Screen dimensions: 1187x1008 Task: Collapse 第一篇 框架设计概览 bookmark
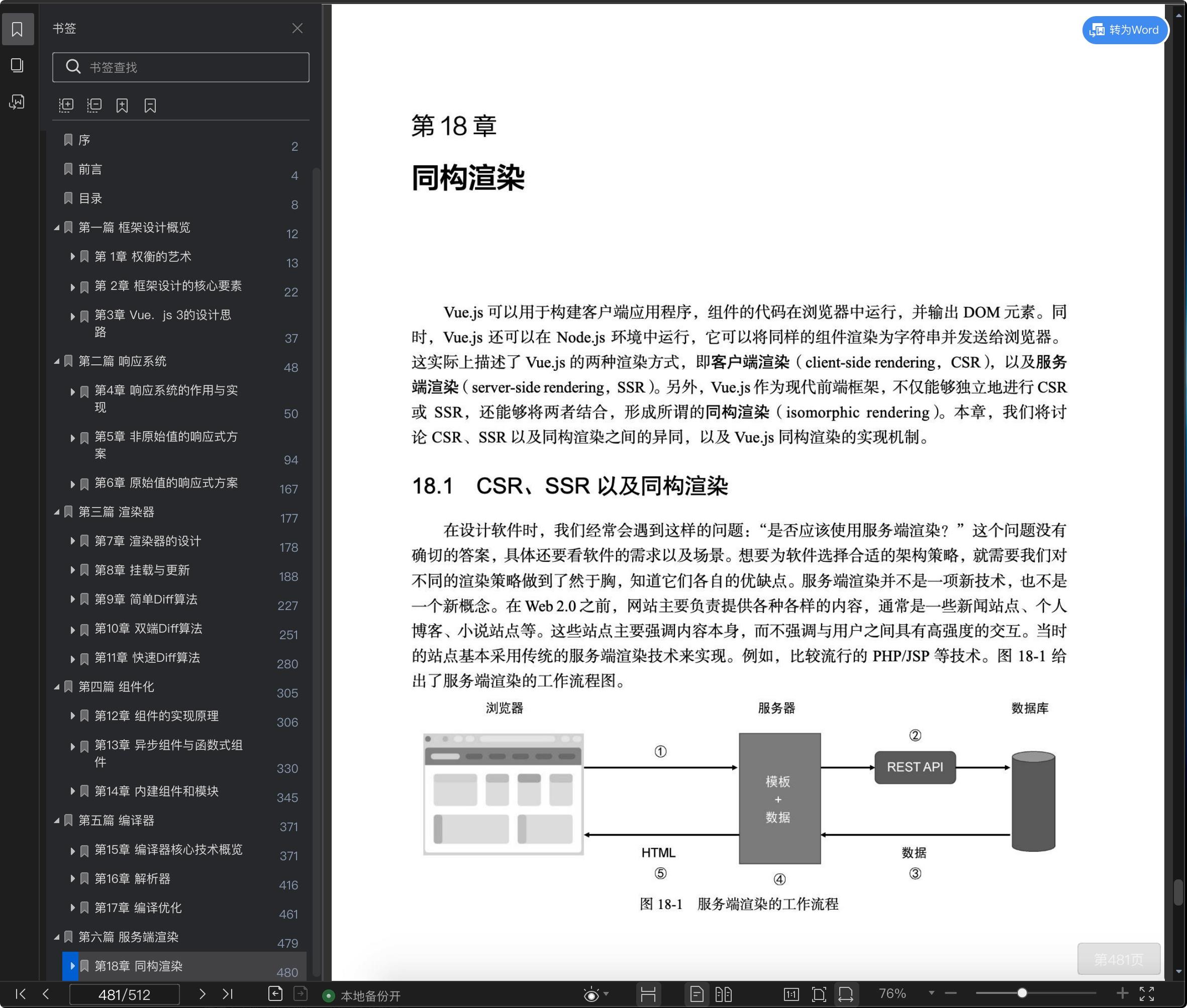[57, 228]
